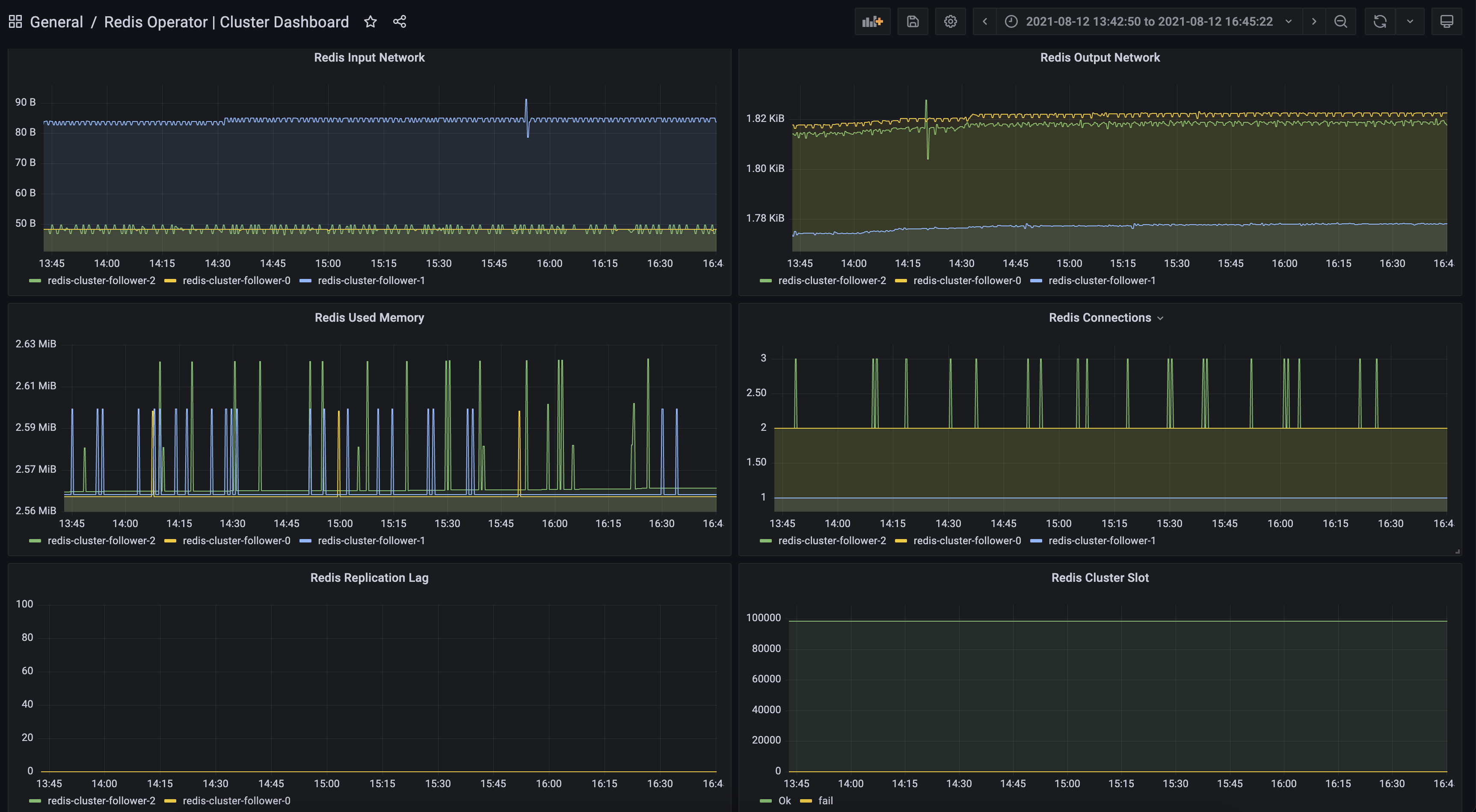Toggle redis-cluster-follower-1 series in Used Memory legend
The width and height of the screenshot is (1476, 812).
(371, 541)
